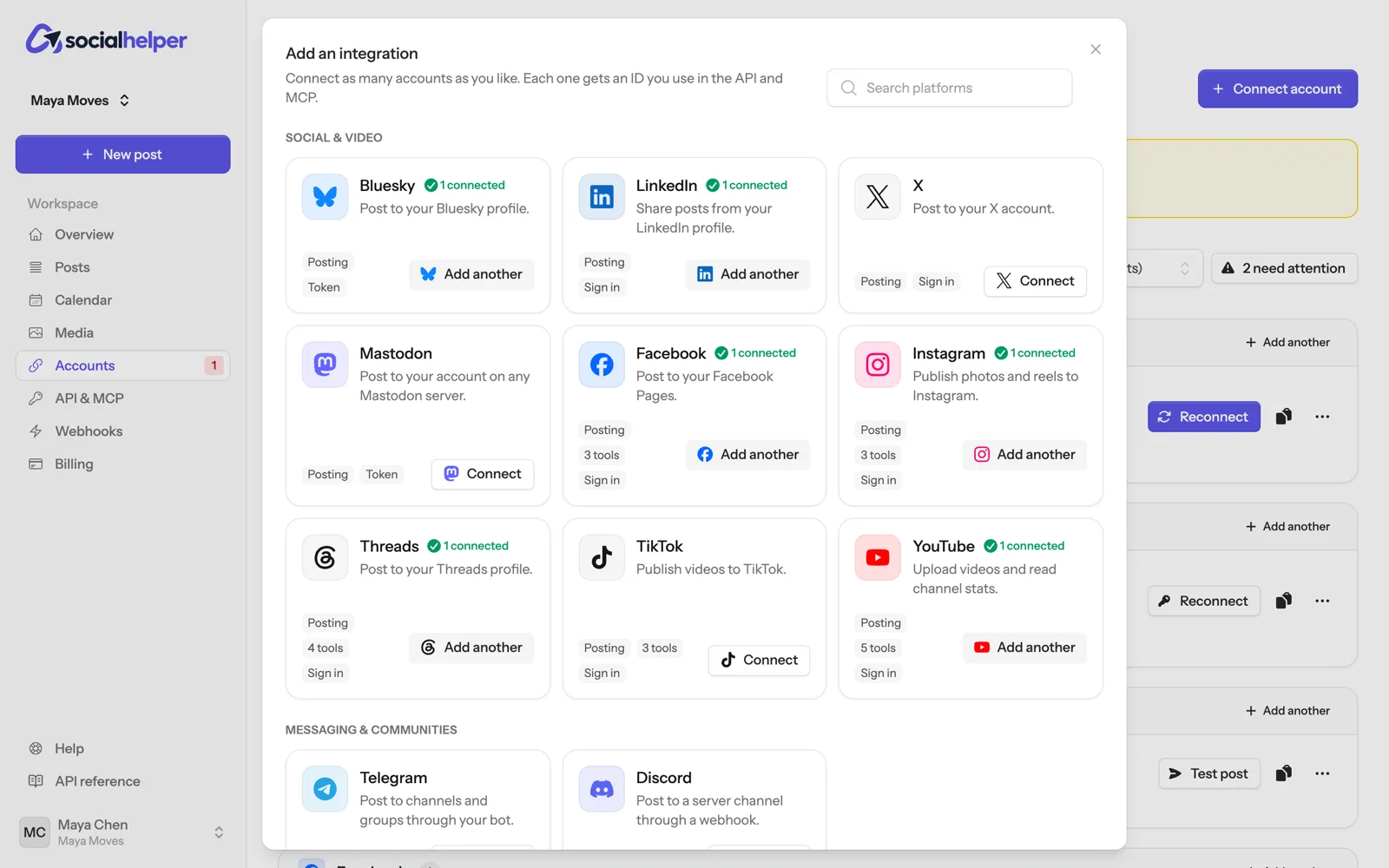Open the Media section
Image resolution: width=1389 pixels, height=868 pixels.
click(122, 332)
